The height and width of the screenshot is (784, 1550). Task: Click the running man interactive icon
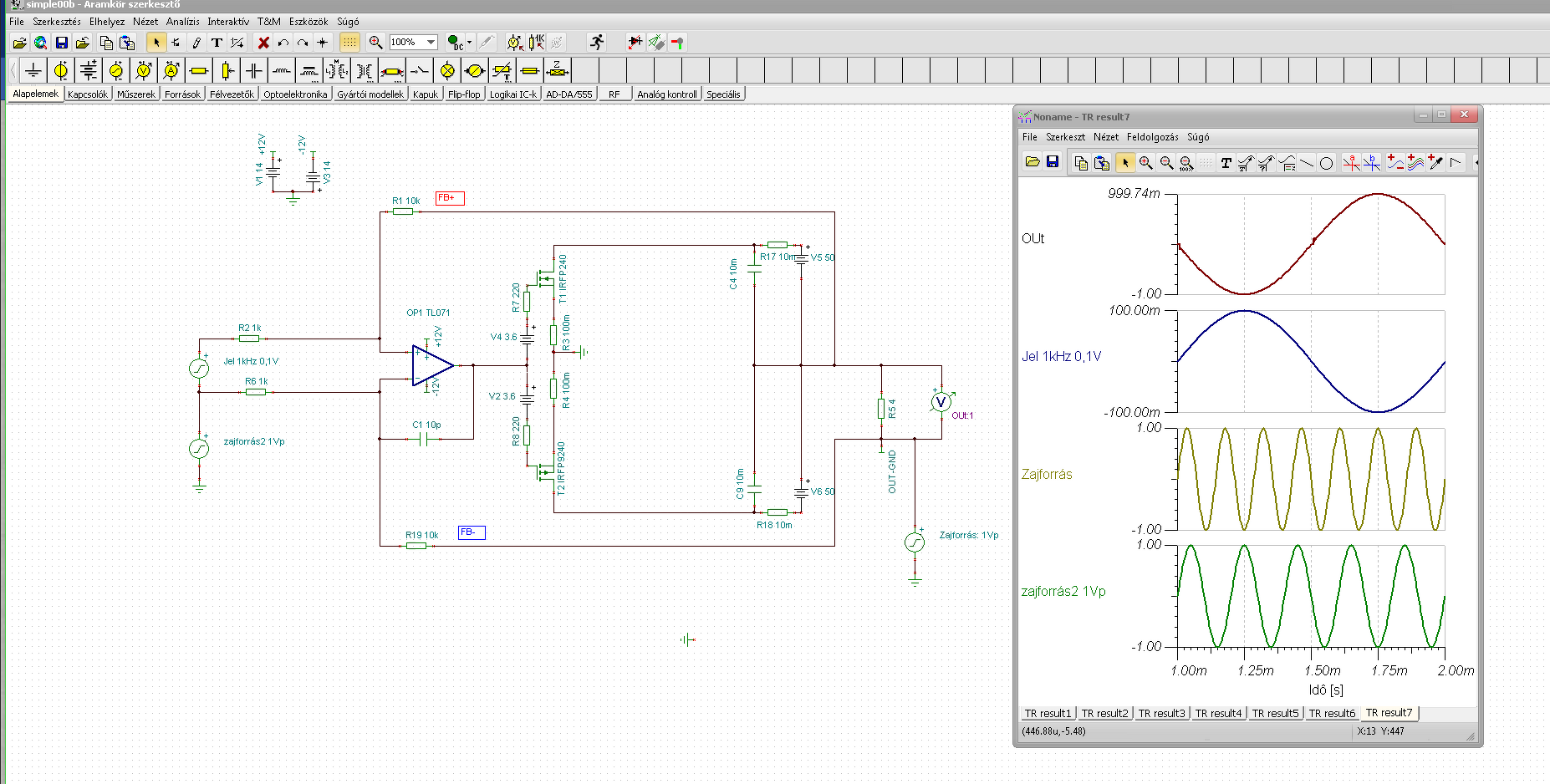point(596,43)
